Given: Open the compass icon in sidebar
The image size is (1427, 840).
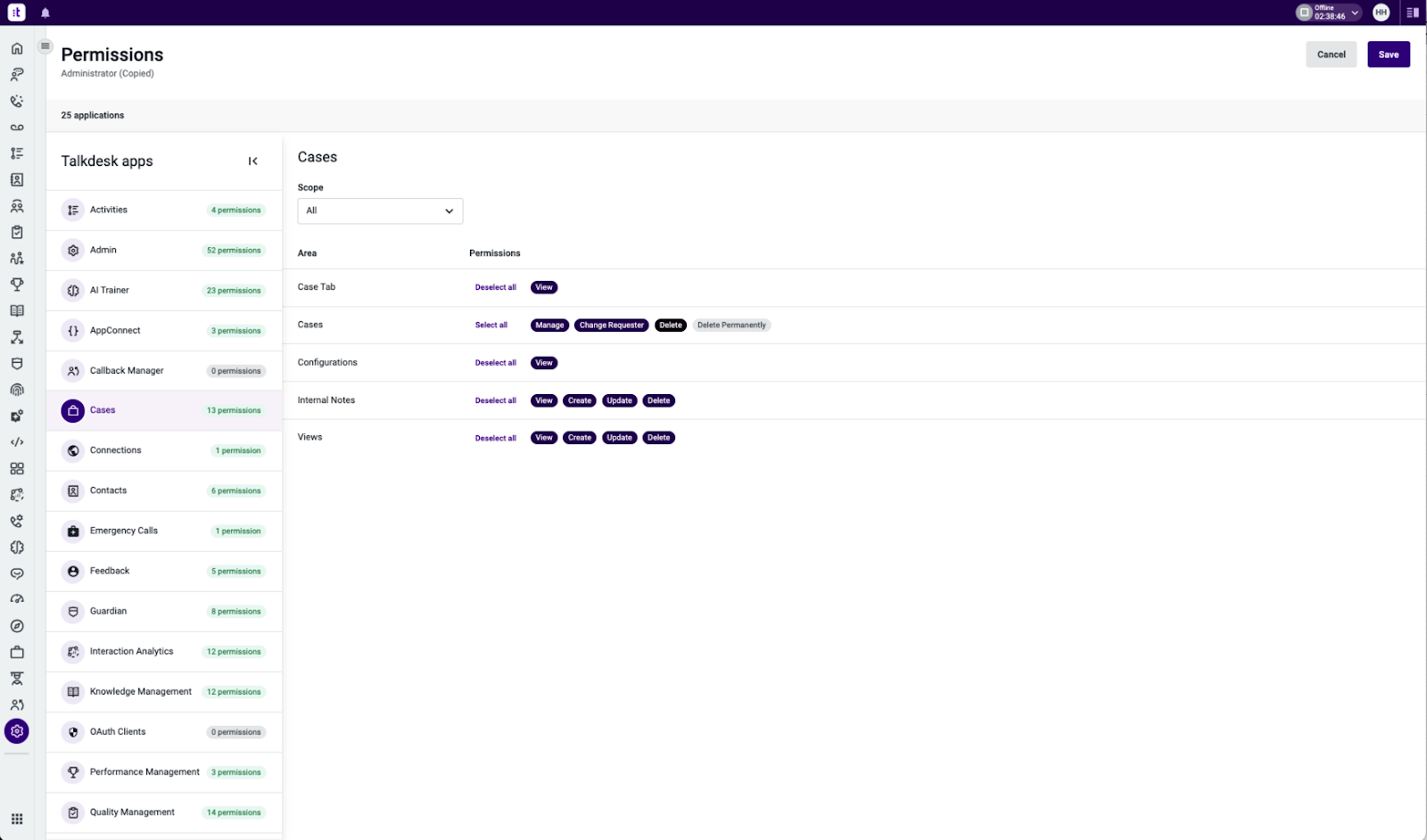Looking at the screenshot, I should point(17,626).
